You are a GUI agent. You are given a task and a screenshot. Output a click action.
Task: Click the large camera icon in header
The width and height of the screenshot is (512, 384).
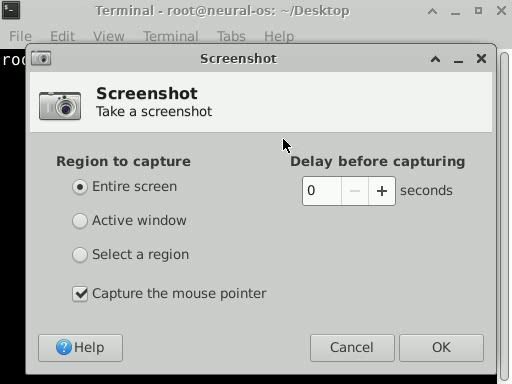point(60,105)
